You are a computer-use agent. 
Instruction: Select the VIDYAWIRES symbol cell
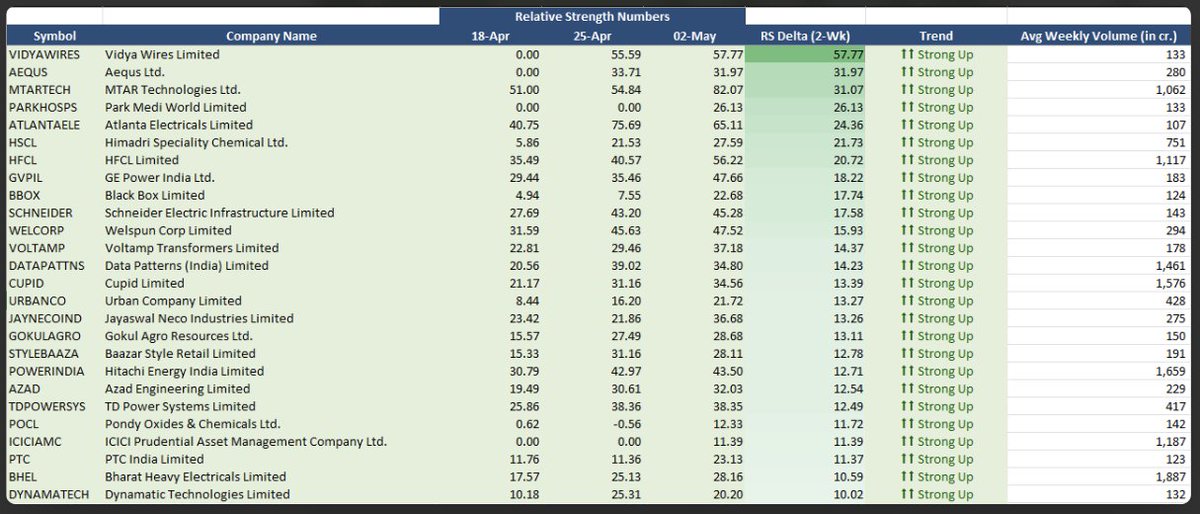coord(43,54)
